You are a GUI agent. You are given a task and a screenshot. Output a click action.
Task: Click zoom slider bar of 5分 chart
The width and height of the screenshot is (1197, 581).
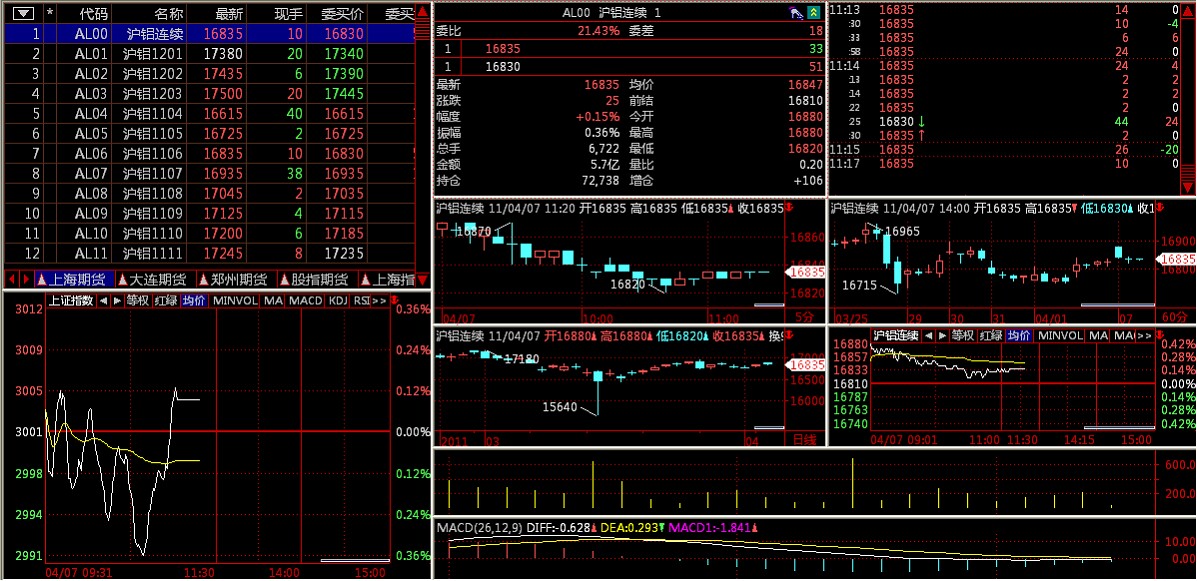tap(769, 305)
